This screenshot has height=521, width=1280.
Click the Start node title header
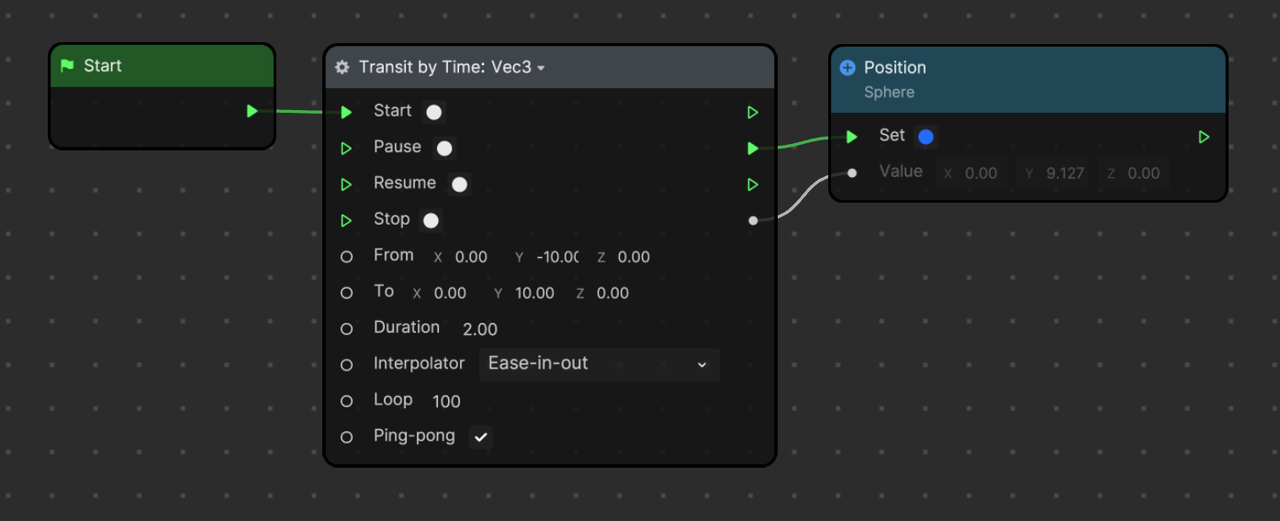coord(162,66)
